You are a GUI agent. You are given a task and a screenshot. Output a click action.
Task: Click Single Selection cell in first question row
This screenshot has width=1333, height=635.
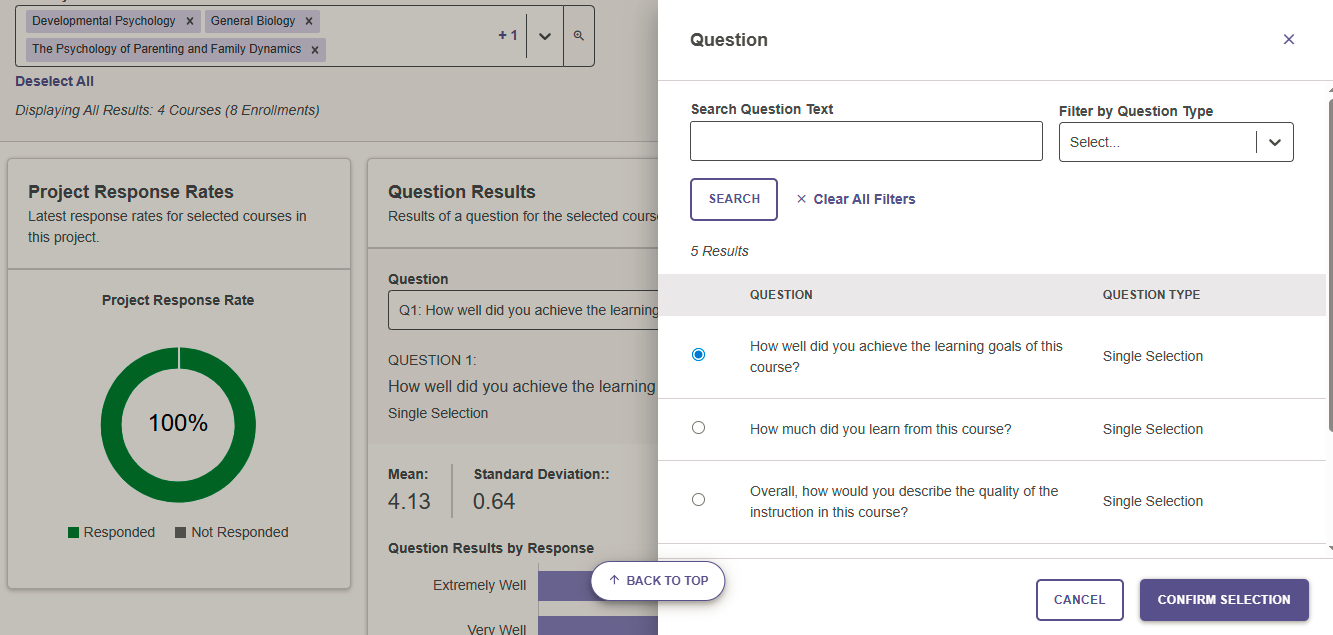[x=1153, y=356]
